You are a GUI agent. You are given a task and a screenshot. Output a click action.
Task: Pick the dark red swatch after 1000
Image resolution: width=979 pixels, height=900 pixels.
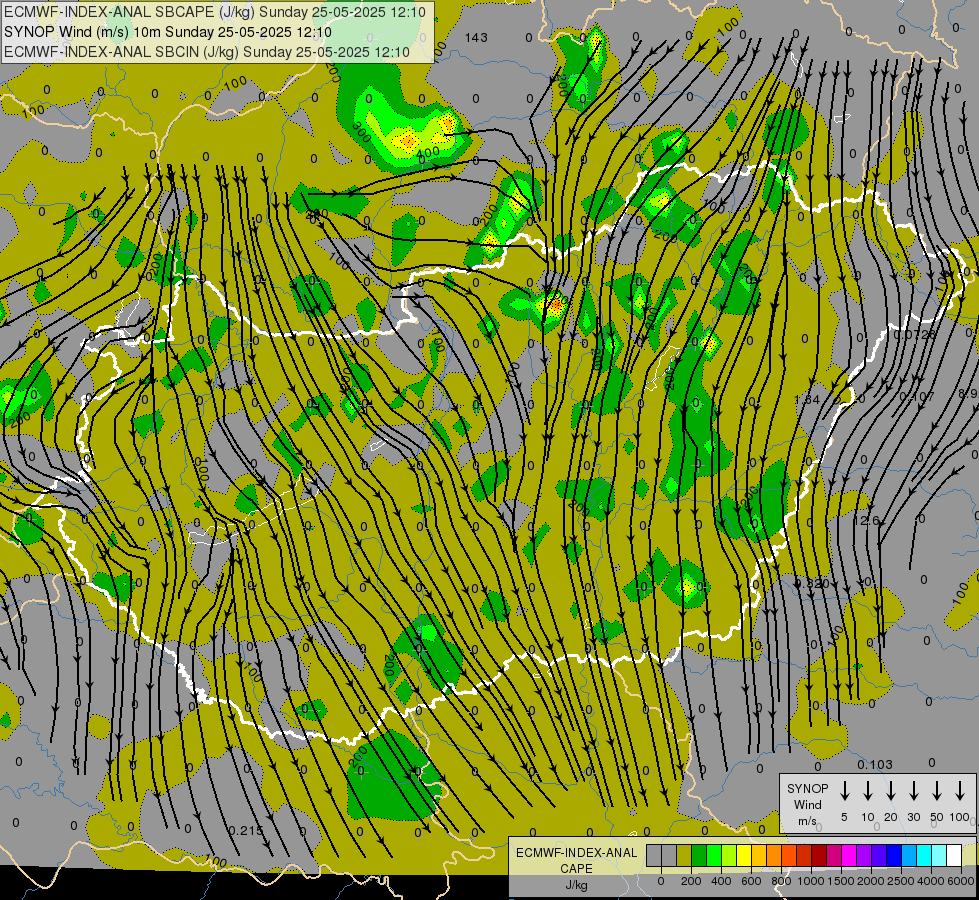click(x=820, y=855)
